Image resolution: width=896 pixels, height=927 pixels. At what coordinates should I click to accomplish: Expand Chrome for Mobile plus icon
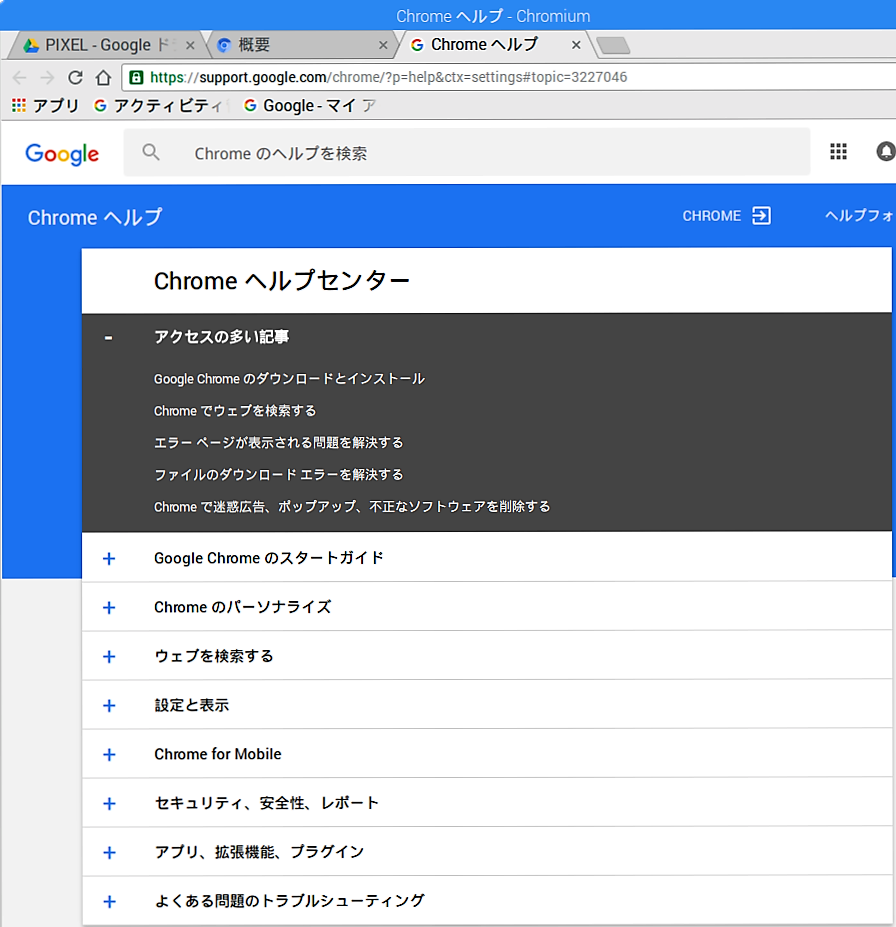(x=109, y=755)
